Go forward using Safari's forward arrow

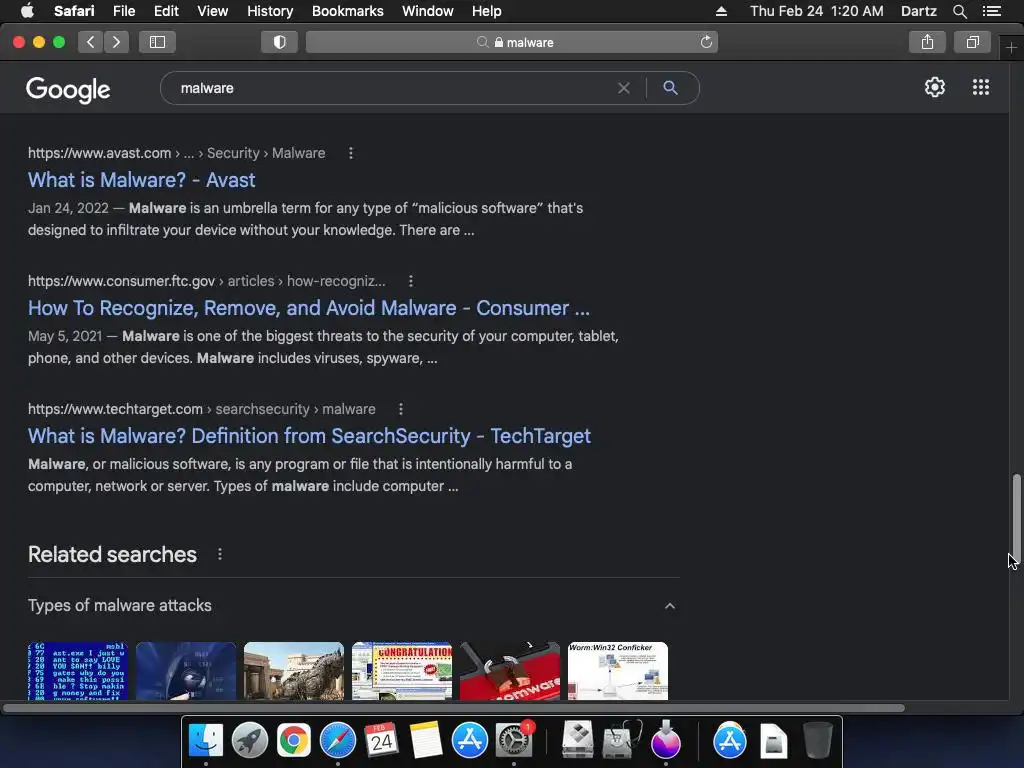click(x=116, y=42)
